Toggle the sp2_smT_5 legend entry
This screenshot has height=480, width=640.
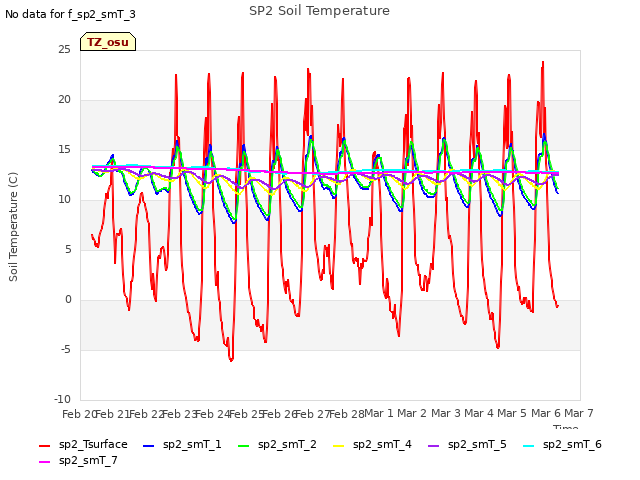(467, 444)
